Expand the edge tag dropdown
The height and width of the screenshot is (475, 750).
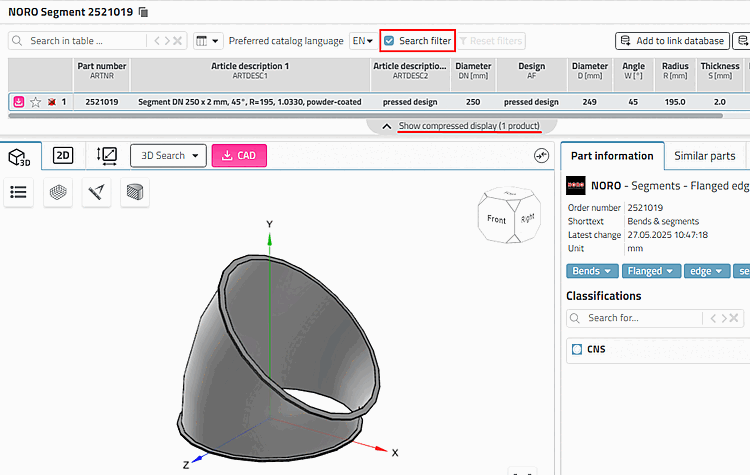(707, 271)
